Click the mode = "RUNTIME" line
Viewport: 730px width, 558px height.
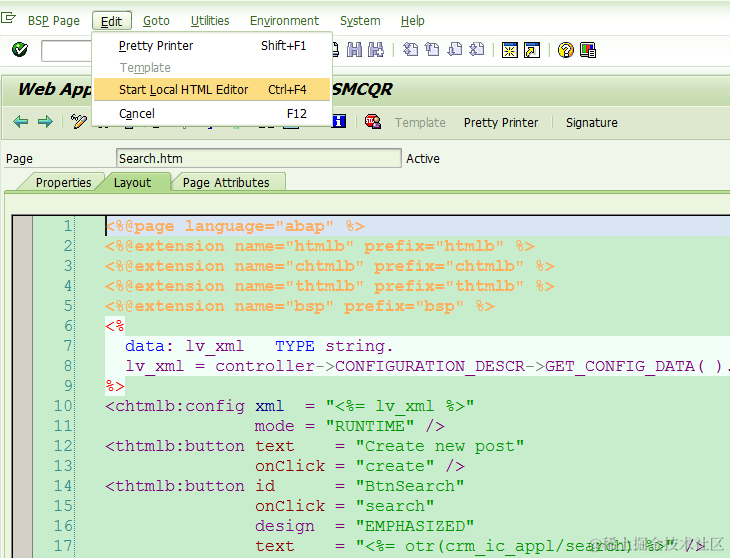pos(350,426)
